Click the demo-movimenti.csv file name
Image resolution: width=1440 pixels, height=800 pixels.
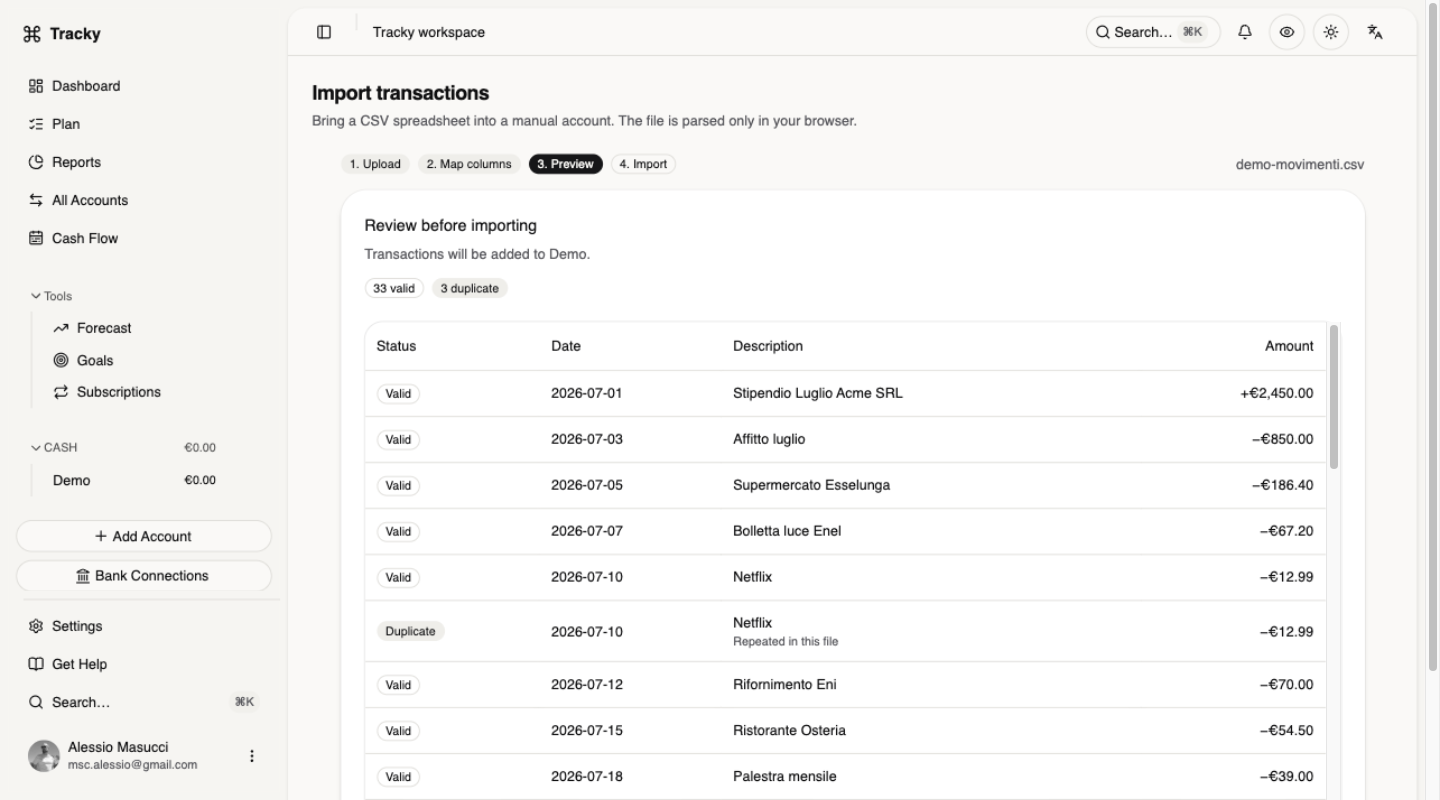(1300, 164)
